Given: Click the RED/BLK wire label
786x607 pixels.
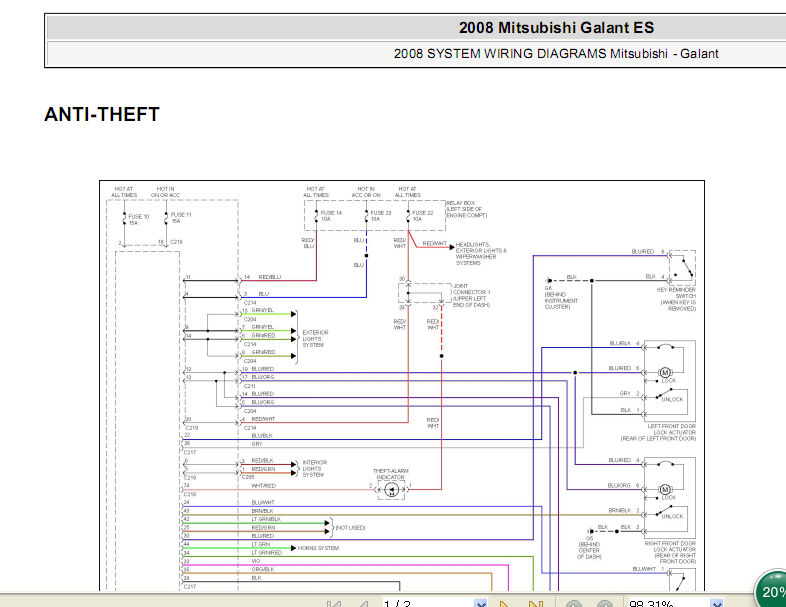Looking at the screenshot, I should [262, 461].
